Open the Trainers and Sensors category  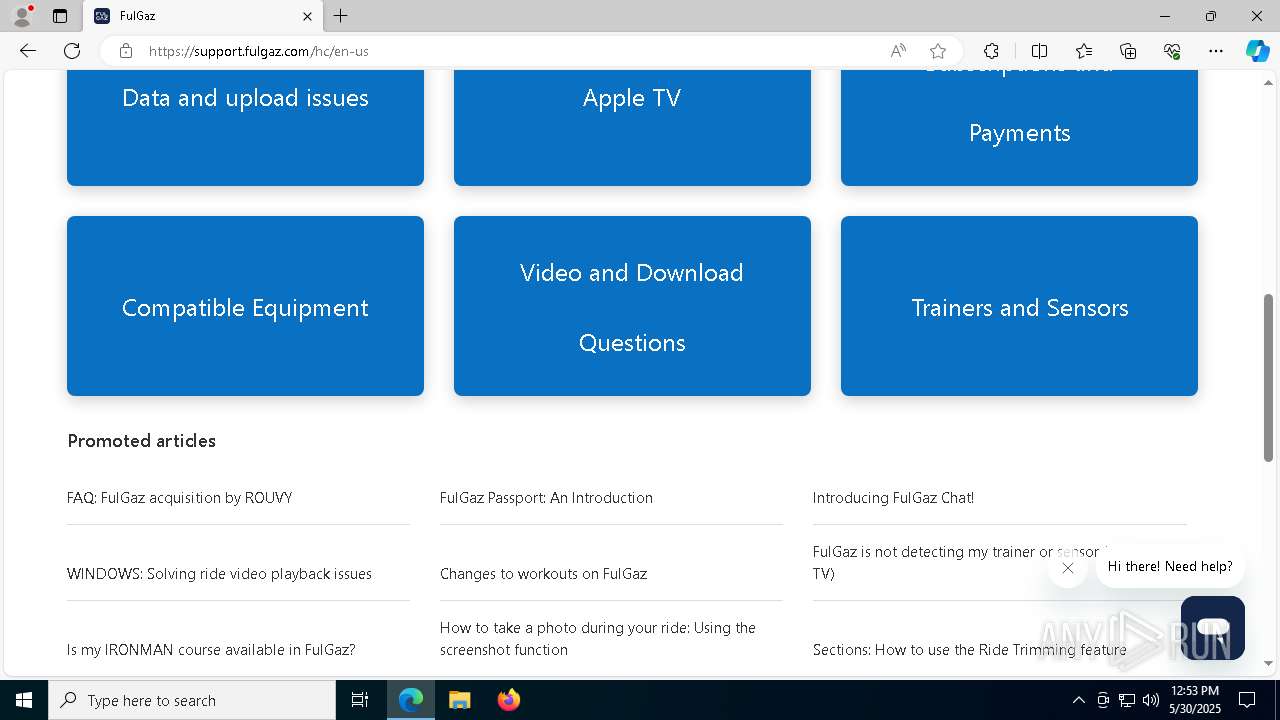click(x=1019, y=306)
